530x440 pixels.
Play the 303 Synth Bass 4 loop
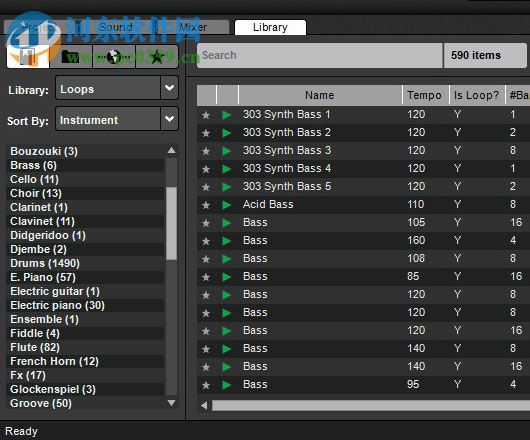click(x=226, y=169)
